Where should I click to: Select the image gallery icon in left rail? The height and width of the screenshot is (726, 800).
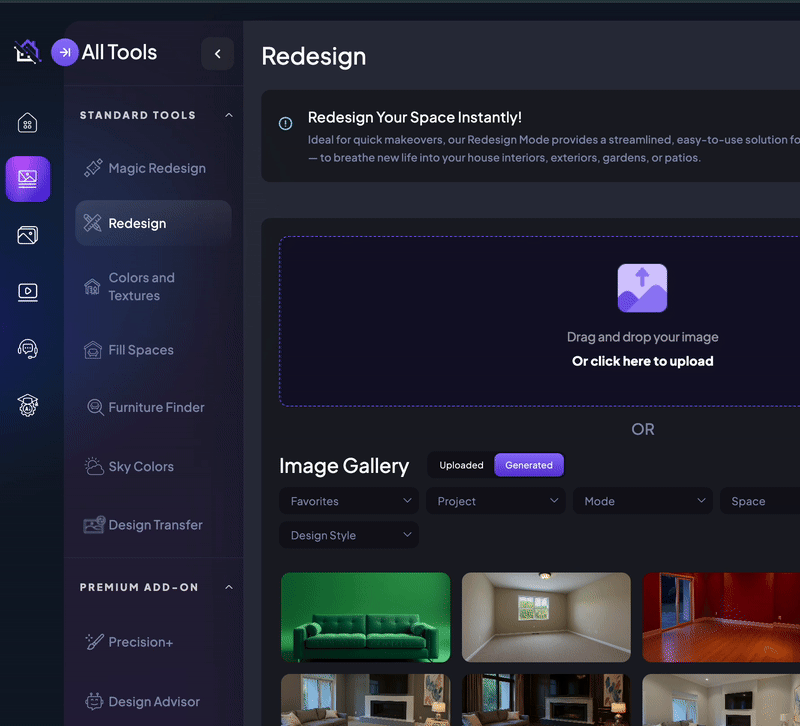point(28,236)
